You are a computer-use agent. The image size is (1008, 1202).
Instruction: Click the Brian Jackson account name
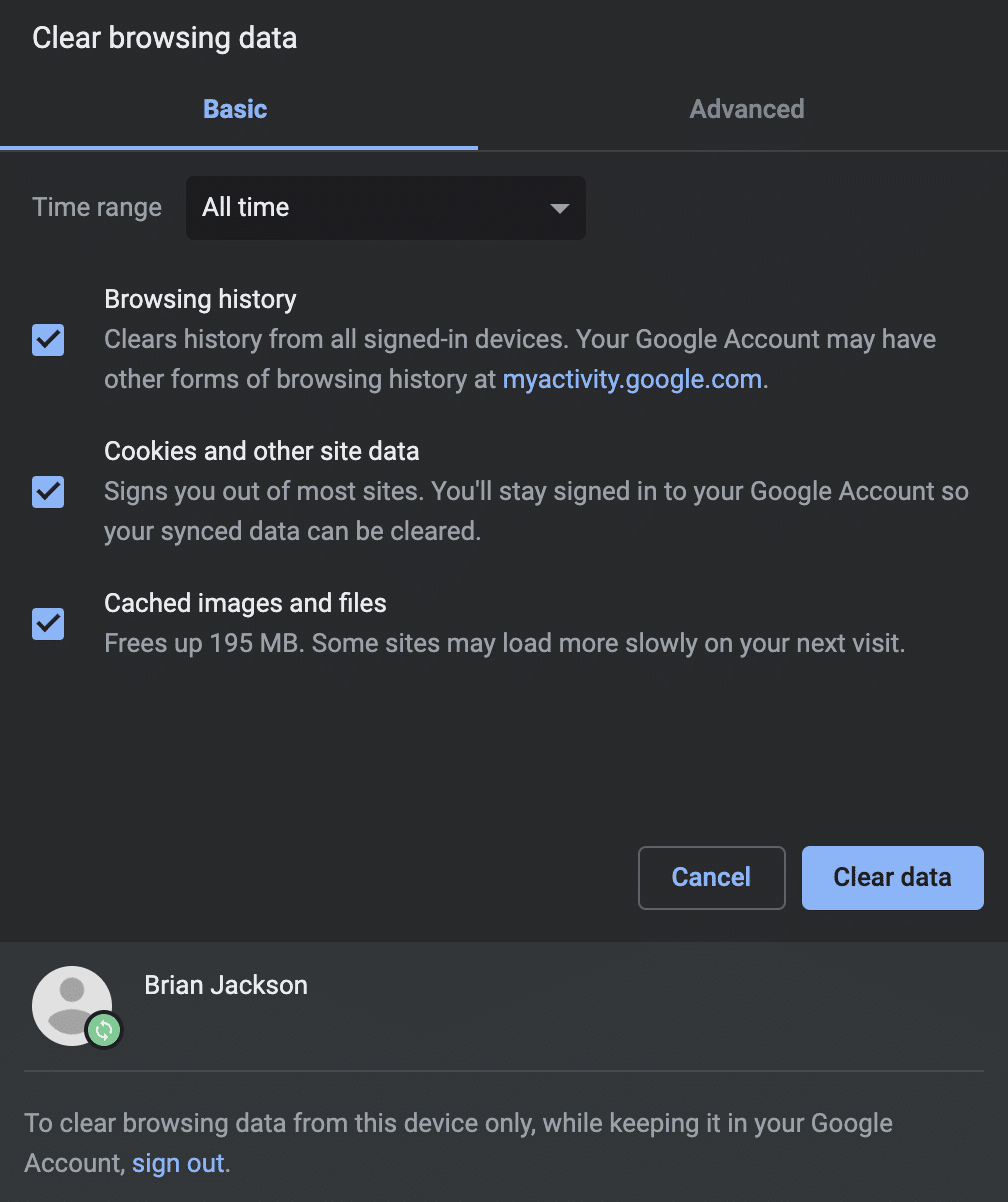(225, 985)
